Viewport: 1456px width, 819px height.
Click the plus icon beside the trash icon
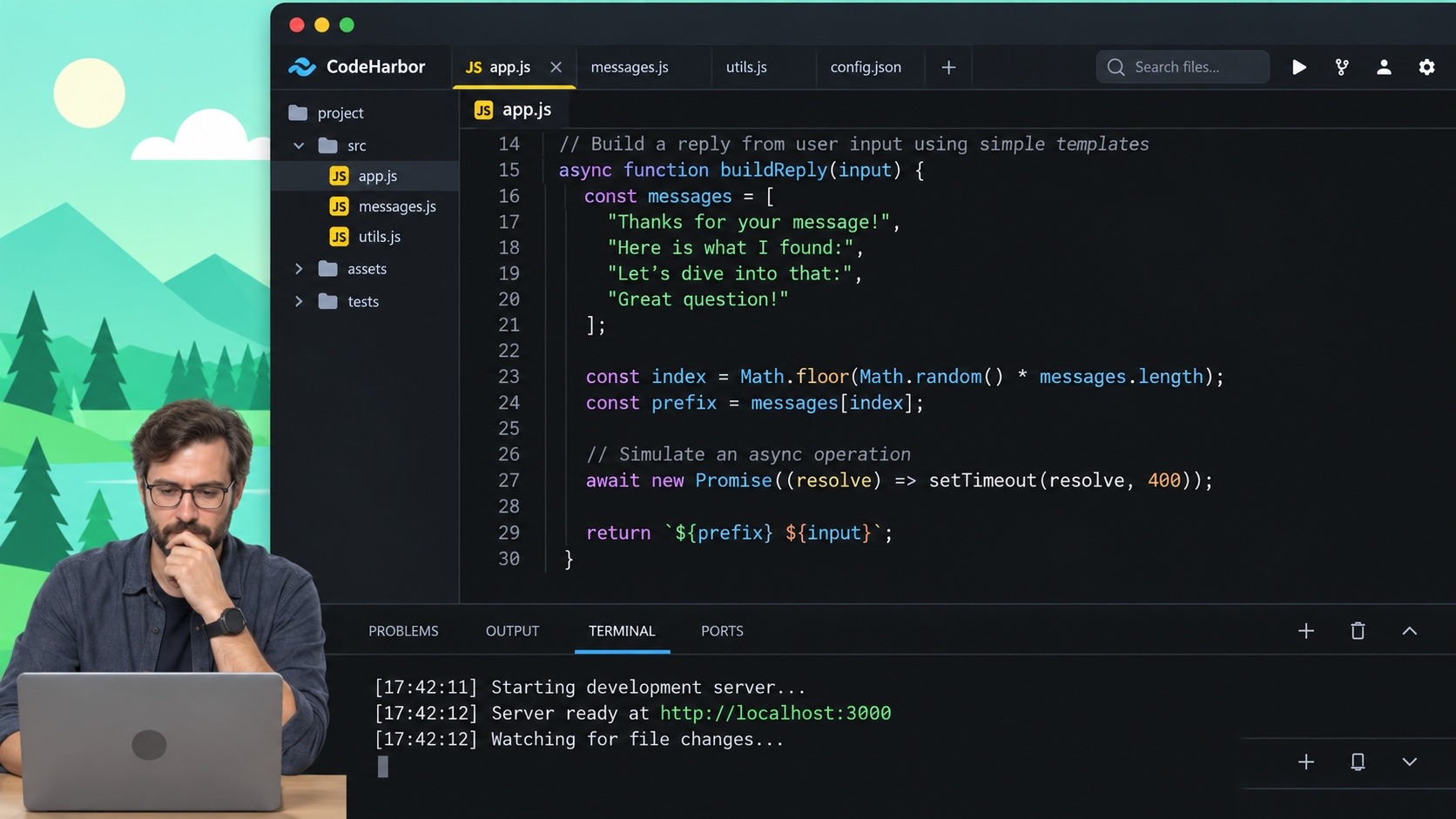(x=1305, y=631)
